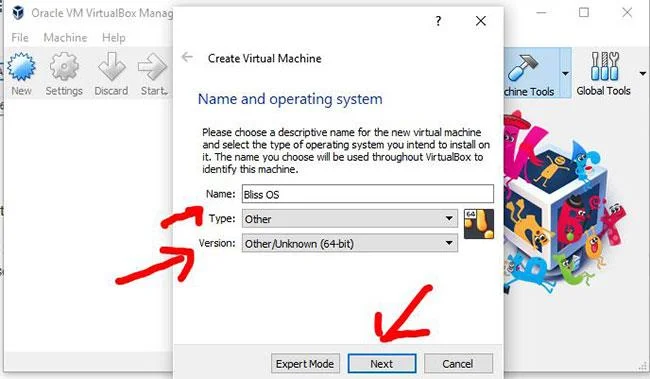Close the VirtualBox Manager window
Screen dimensions: 650x379
coord(627,12)
